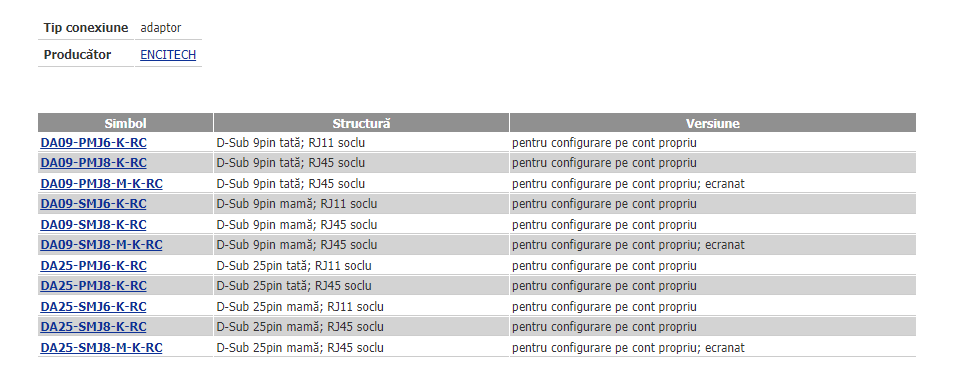The image size is (960, 367).
Task: Open the DA25-SMJ8-M-K-RC link
Action: (102, 348)
